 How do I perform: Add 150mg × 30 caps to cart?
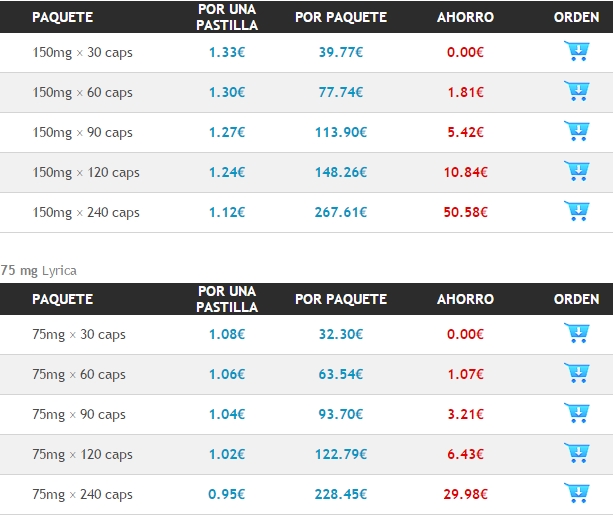(x=577, y=51)
